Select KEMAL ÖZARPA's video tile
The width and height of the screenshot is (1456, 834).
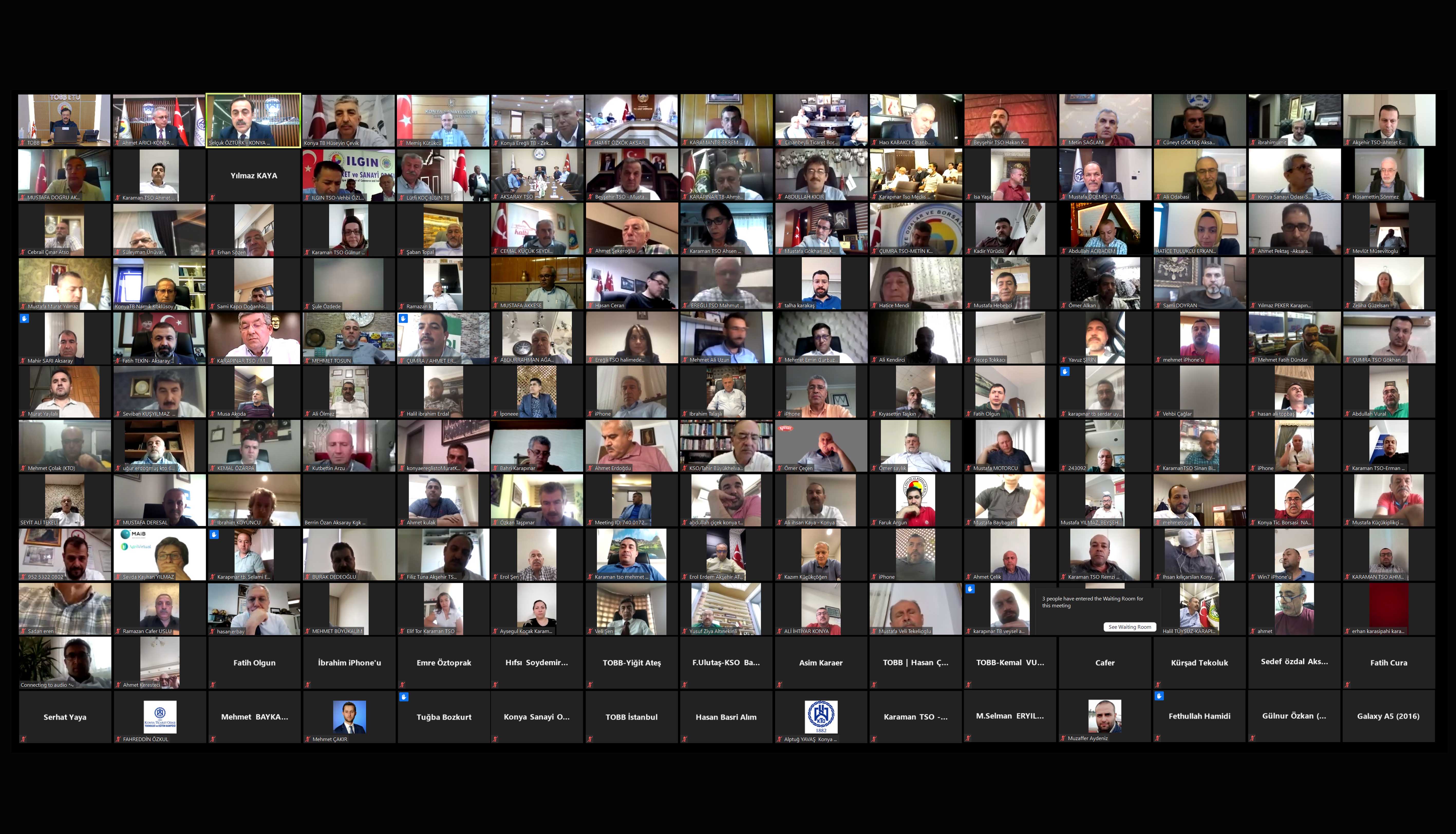point(254,446)
